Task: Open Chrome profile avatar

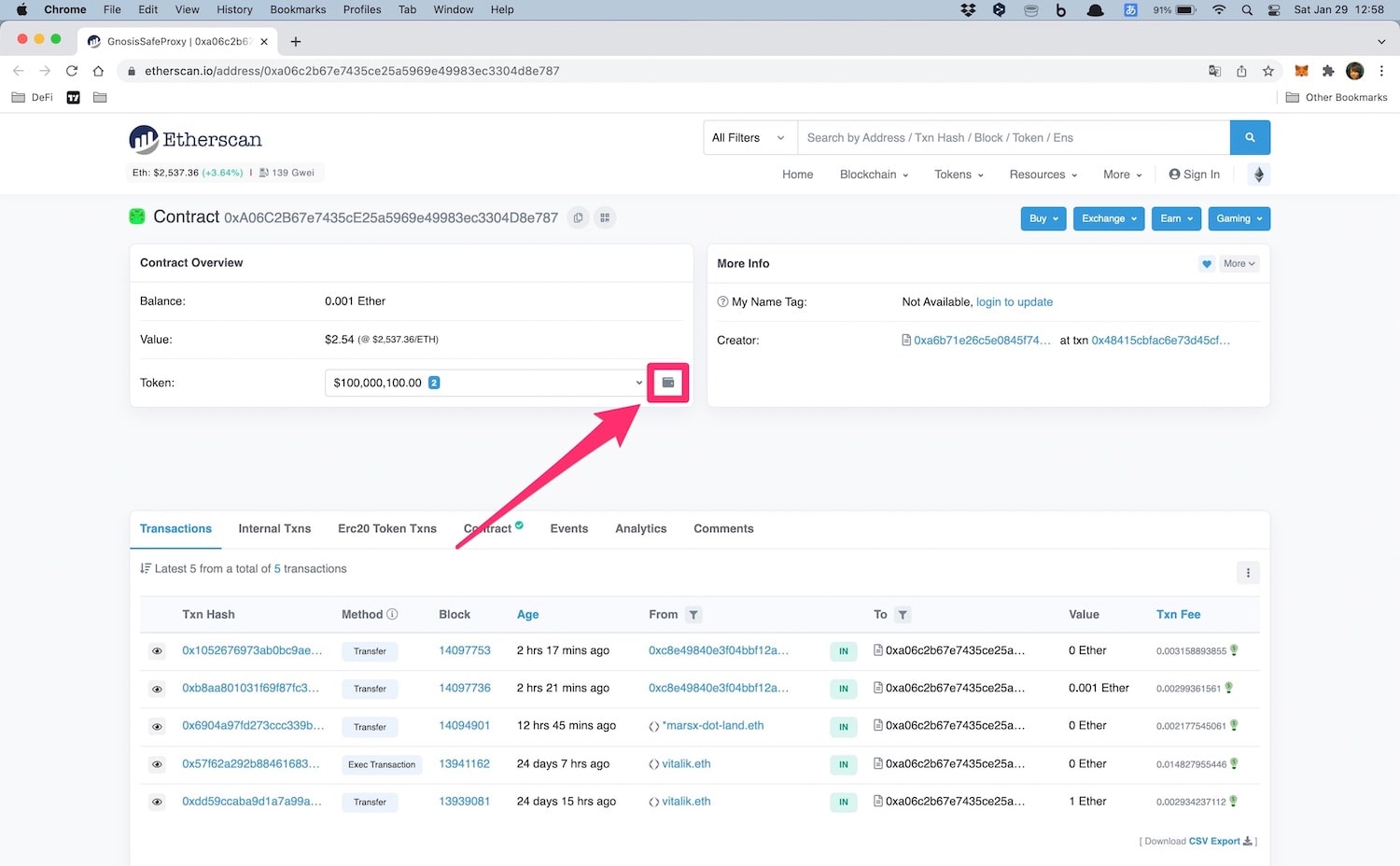Action: click(1355, 71)
